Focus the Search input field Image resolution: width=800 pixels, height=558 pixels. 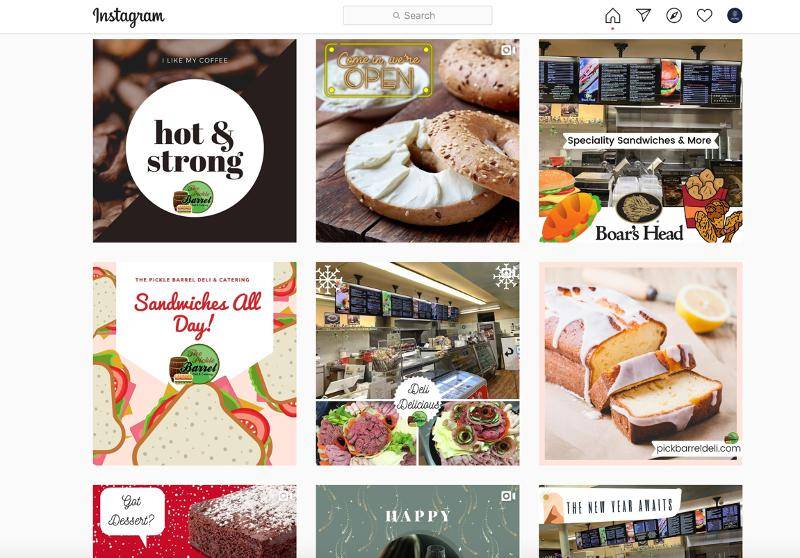pos(418,15)
